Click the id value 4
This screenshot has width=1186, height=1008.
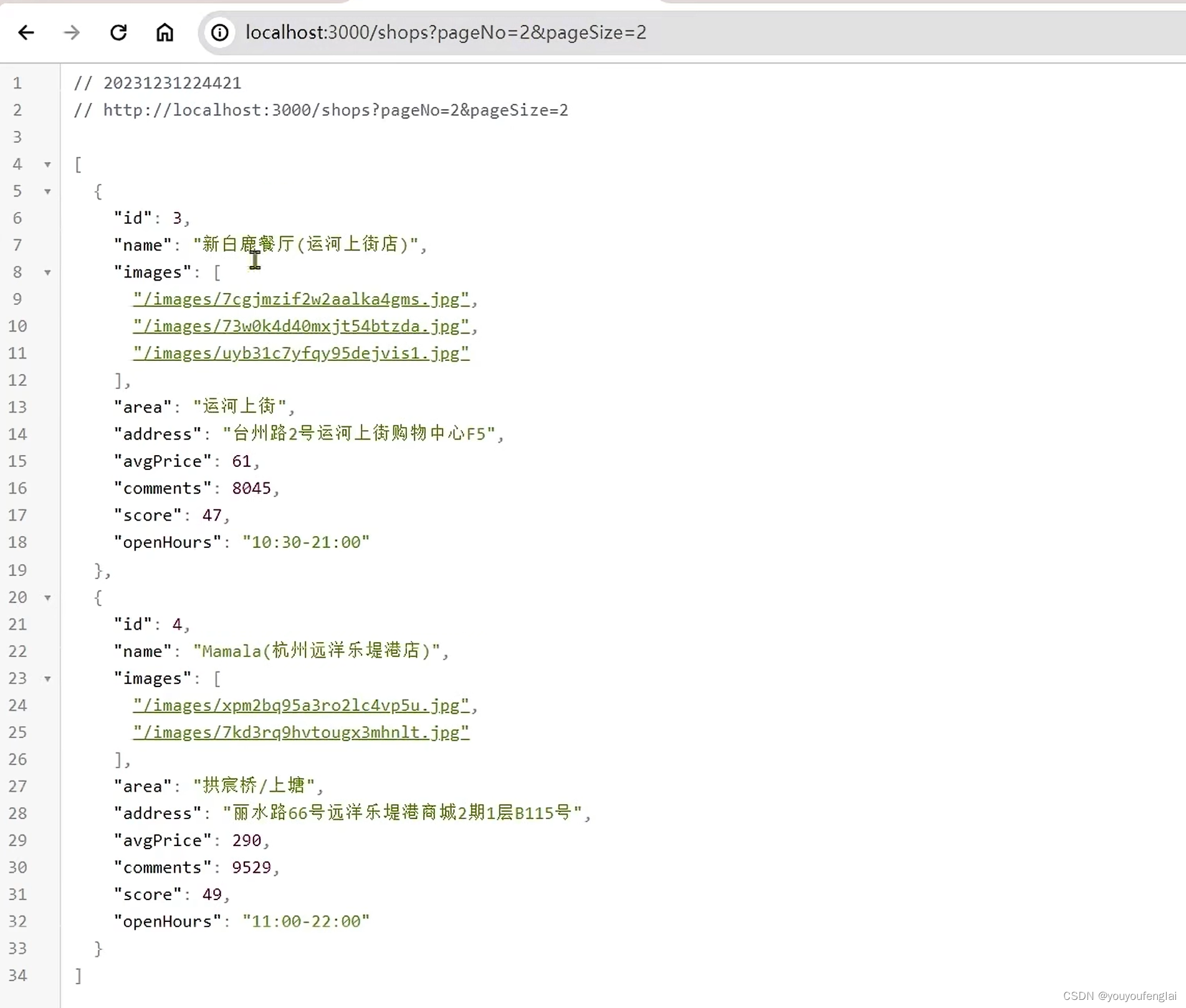(x=177, y=625)
